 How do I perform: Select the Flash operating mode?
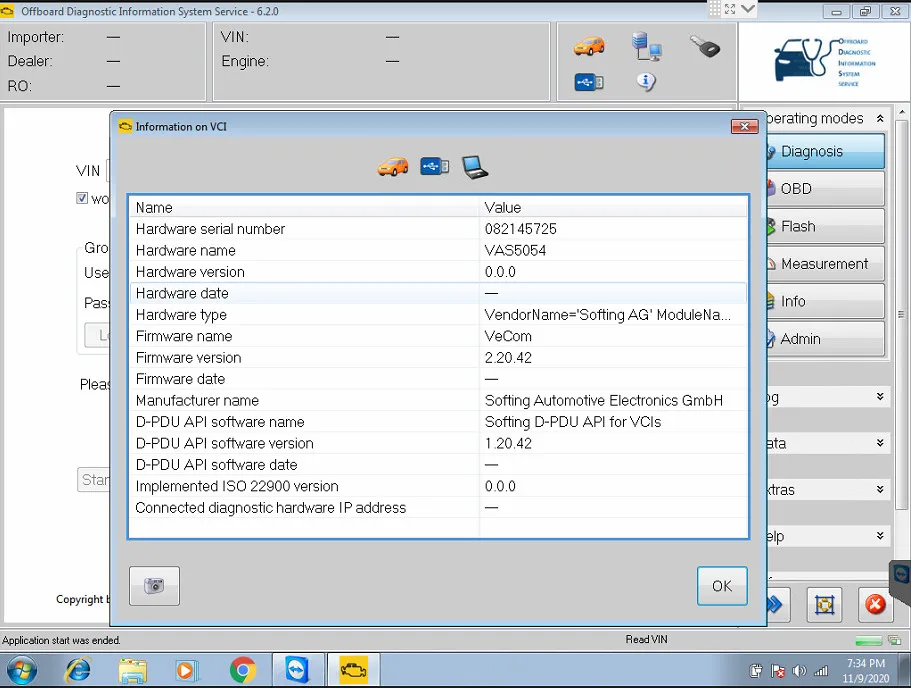pyautogui.click(x=826, y=226)
